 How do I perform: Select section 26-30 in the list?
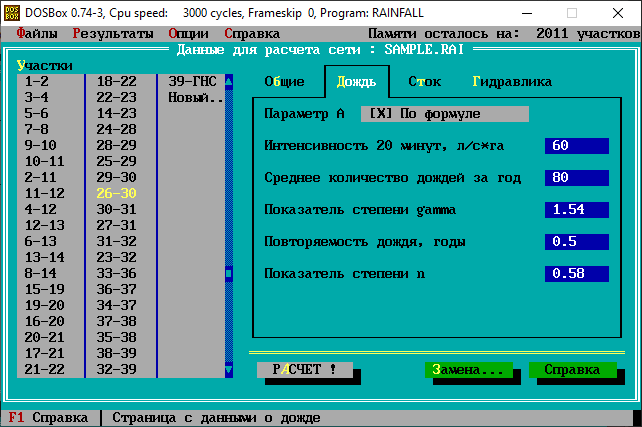[x=116, y=194]
